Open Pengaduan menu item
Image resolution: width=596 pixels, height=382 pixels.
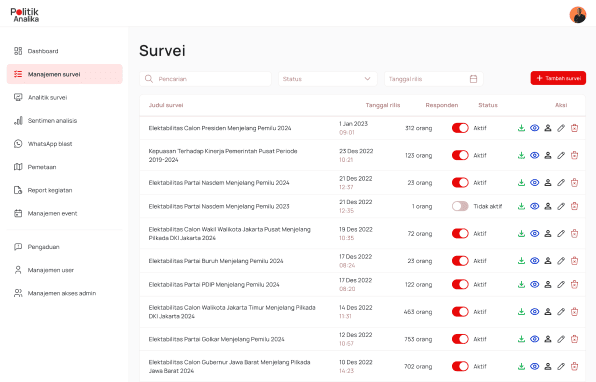[65, 247]
